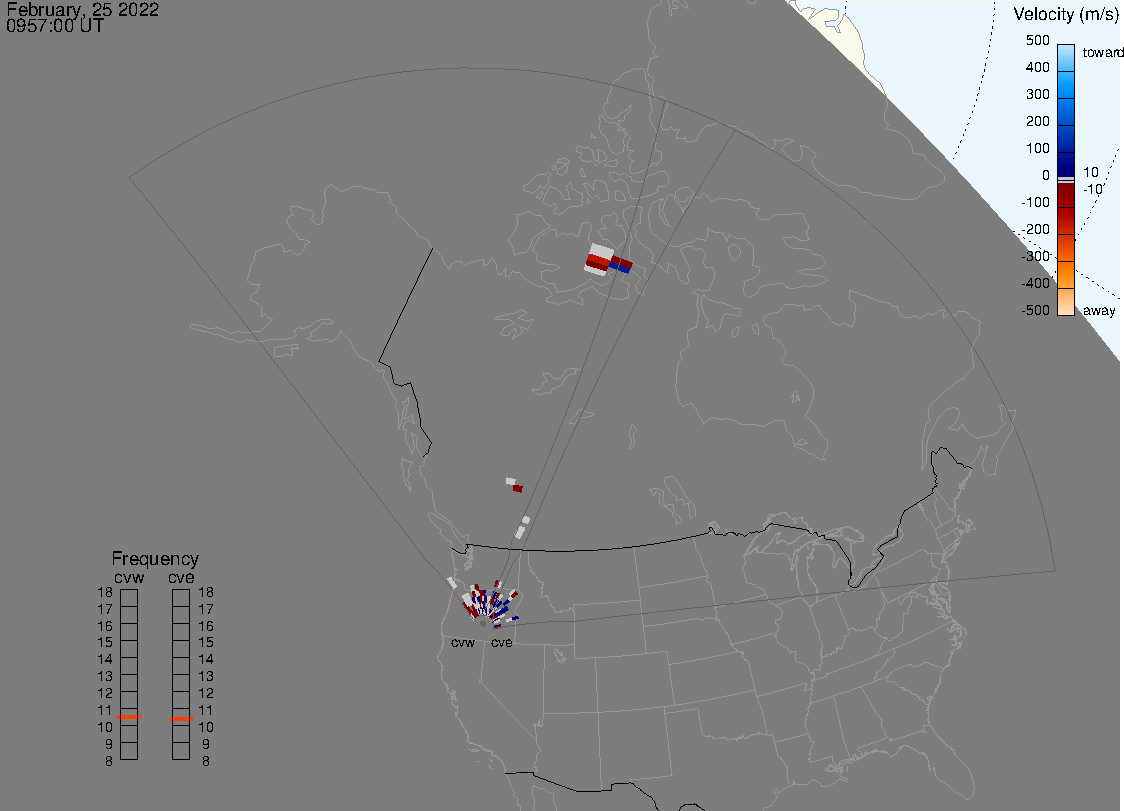Click the cvw heading above the frequency bar
Image resolution: width=1124 pixels, height=811 pixels.
tap(129, 577)
